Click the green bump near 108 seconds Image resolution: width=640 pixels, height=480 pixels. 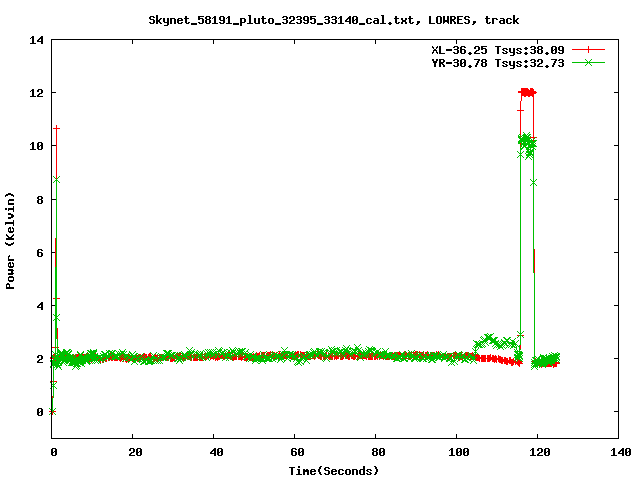point(495,342)
